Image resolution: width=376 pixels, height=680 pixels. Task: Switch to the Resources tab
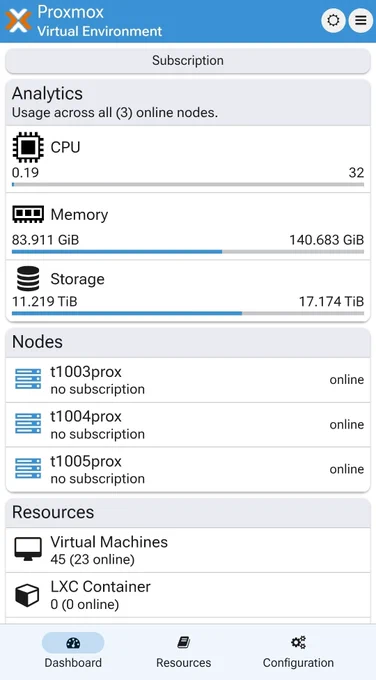(183, 651)
